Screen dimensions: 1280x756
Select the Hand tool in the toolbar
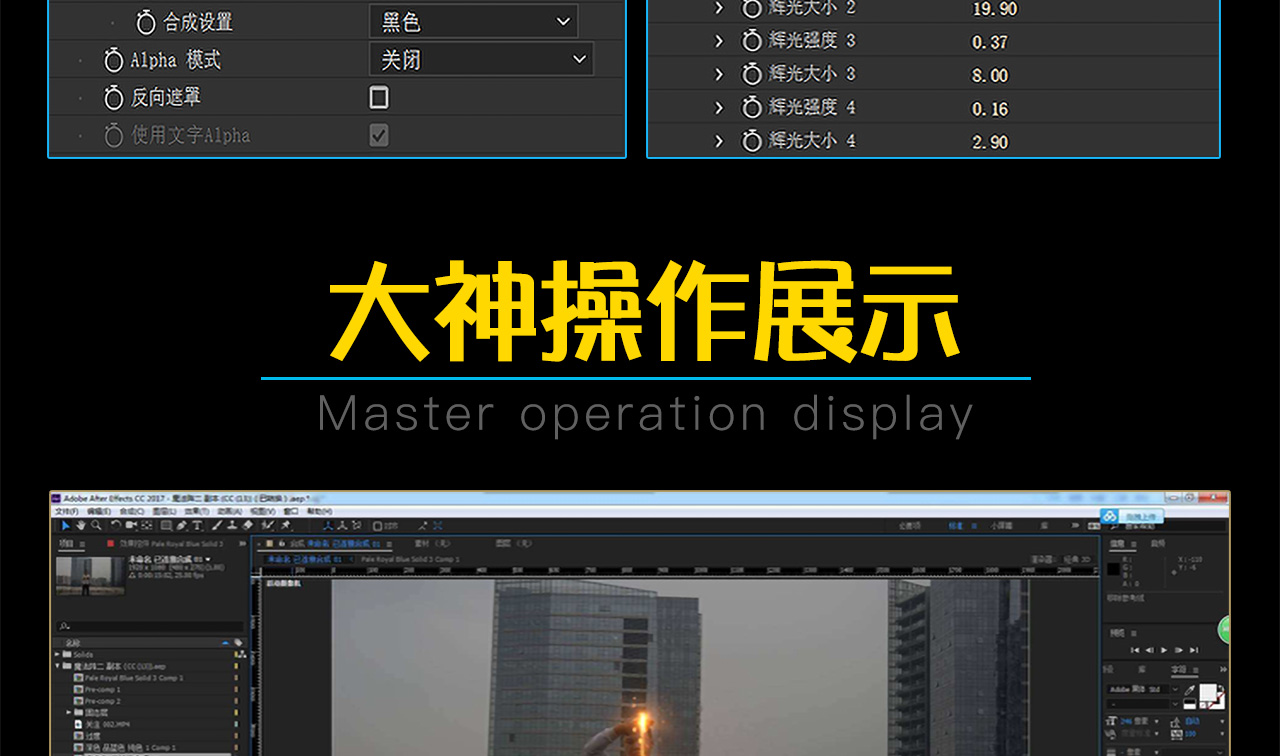coord(81,525)
